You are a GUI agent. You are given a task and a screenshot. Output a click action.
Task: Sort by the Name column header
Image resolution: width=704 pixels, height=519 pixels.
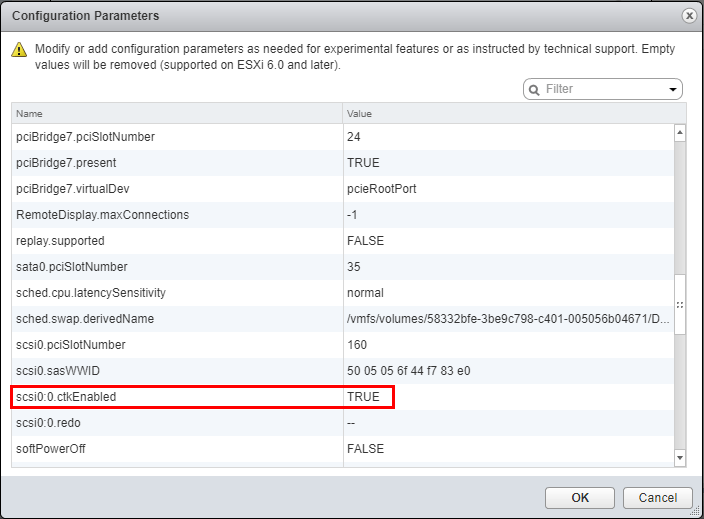click(x=177, y=114)
